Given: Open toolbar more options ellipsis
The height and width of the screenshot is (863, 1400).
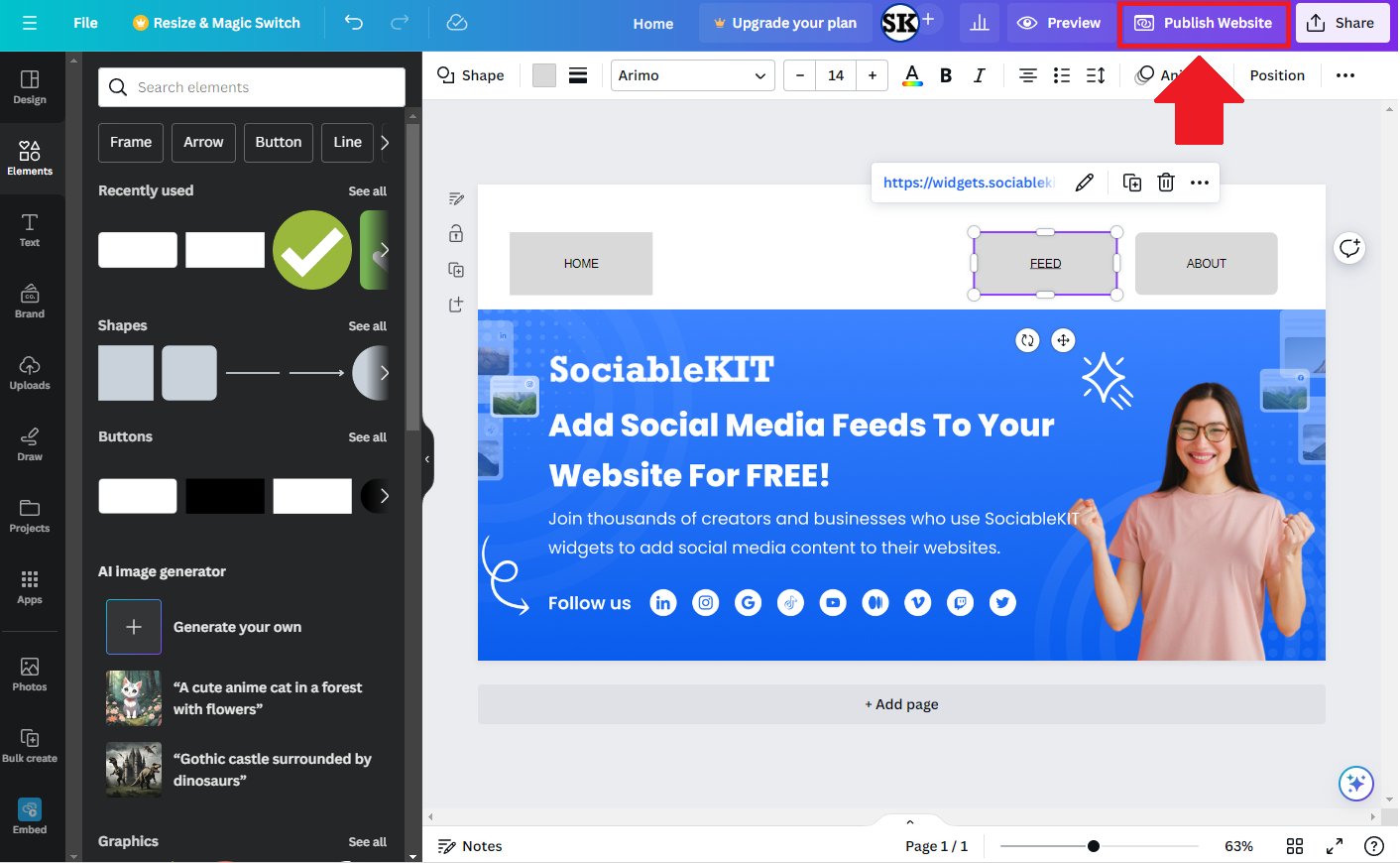Looking at the screenshot, I should tap(1345, 75).
